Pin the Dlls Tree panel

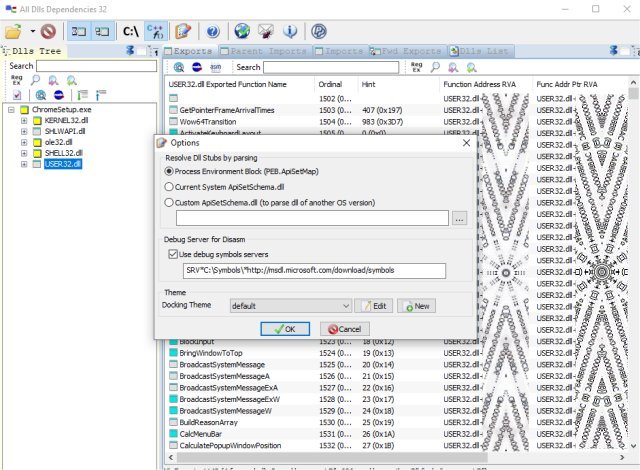coord(130,51)
